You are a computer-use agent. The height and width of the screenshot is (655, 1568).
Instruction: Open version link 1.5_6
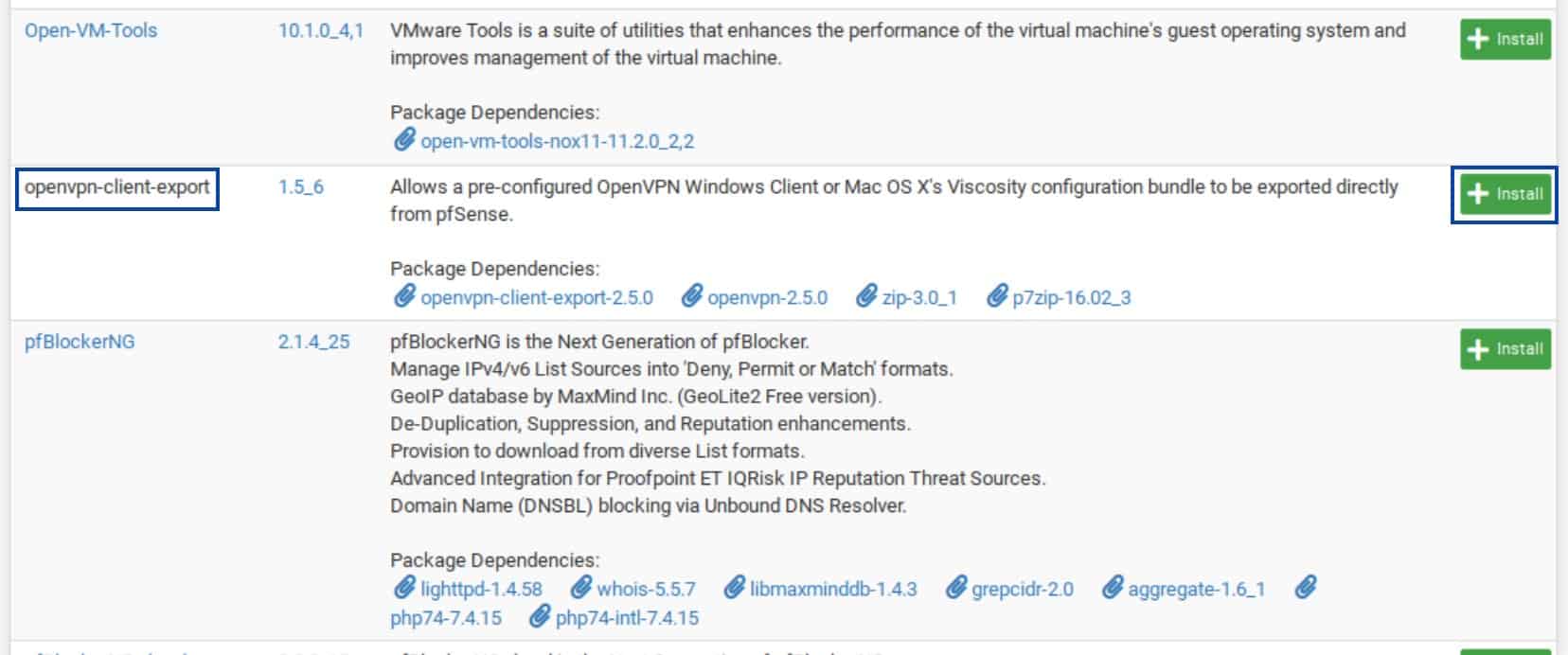pos(300,186)
